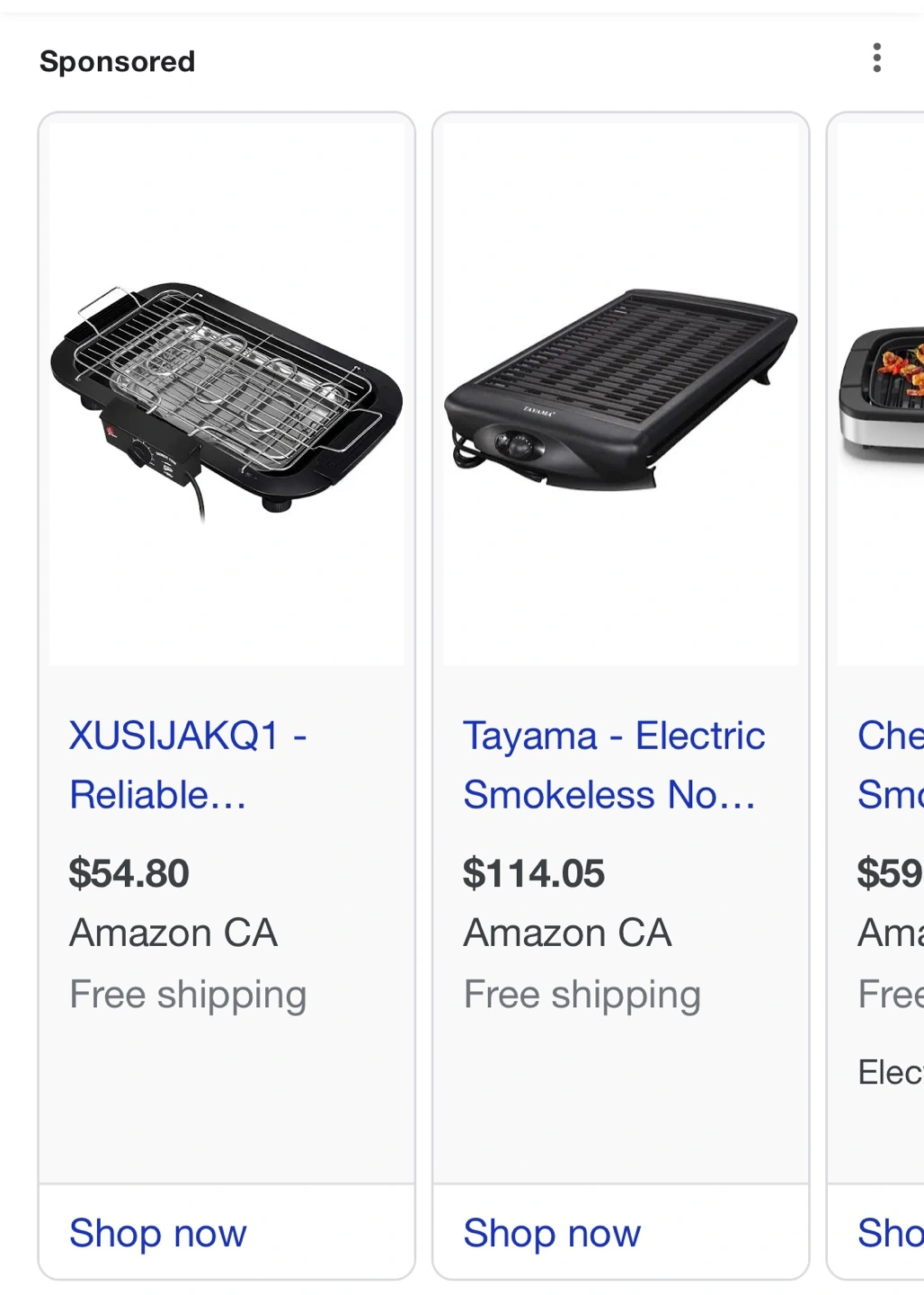This screenshot has width=924, height=1295.
Task: Open the partially visible Che... product title
Action: [x=891, y=765]
